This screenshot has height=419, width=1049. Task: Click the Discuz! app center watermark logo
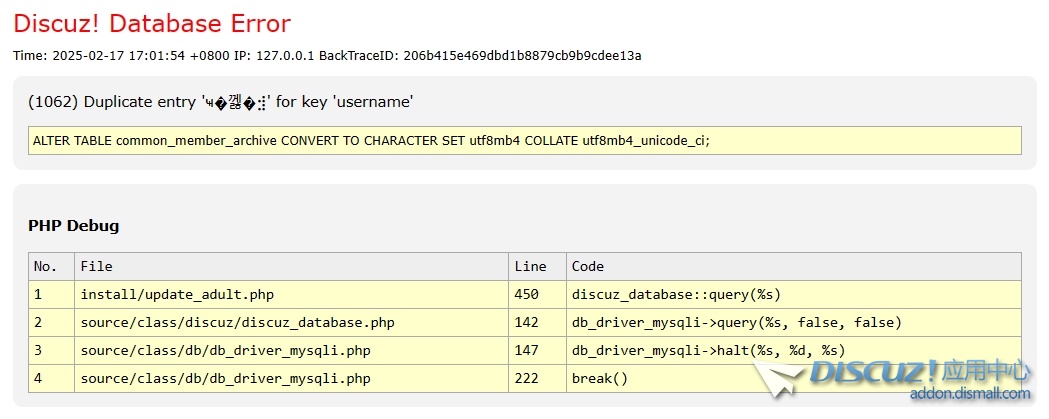click(920, 373)
